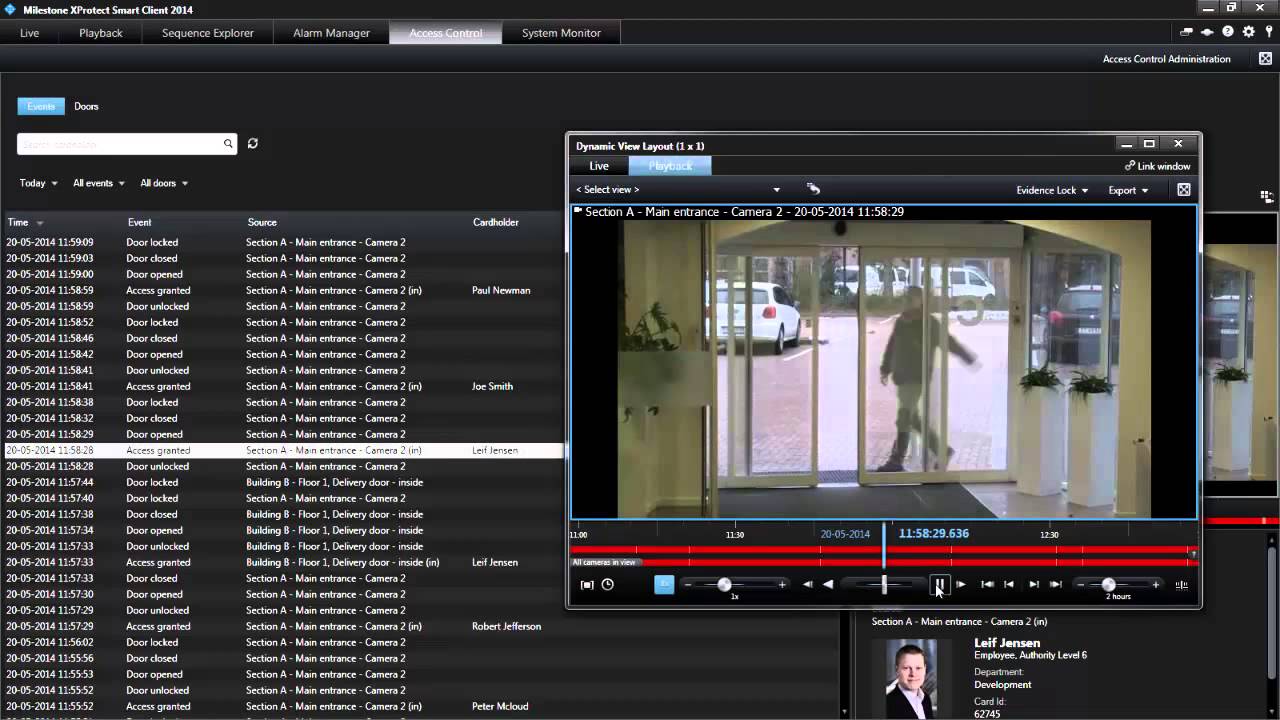Expand the All events filter

[x=99, y=183]
